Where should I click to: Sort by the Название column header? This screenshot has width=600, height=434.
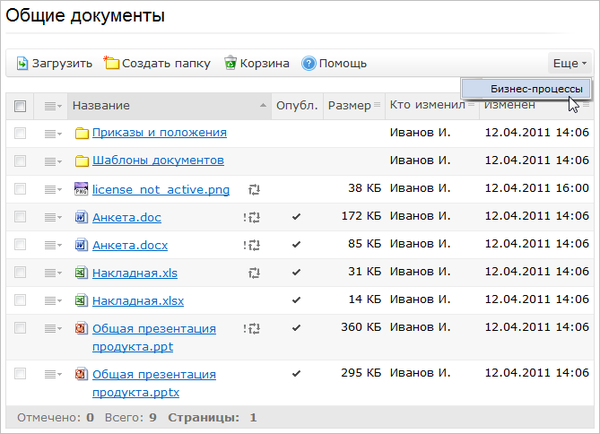101,106
